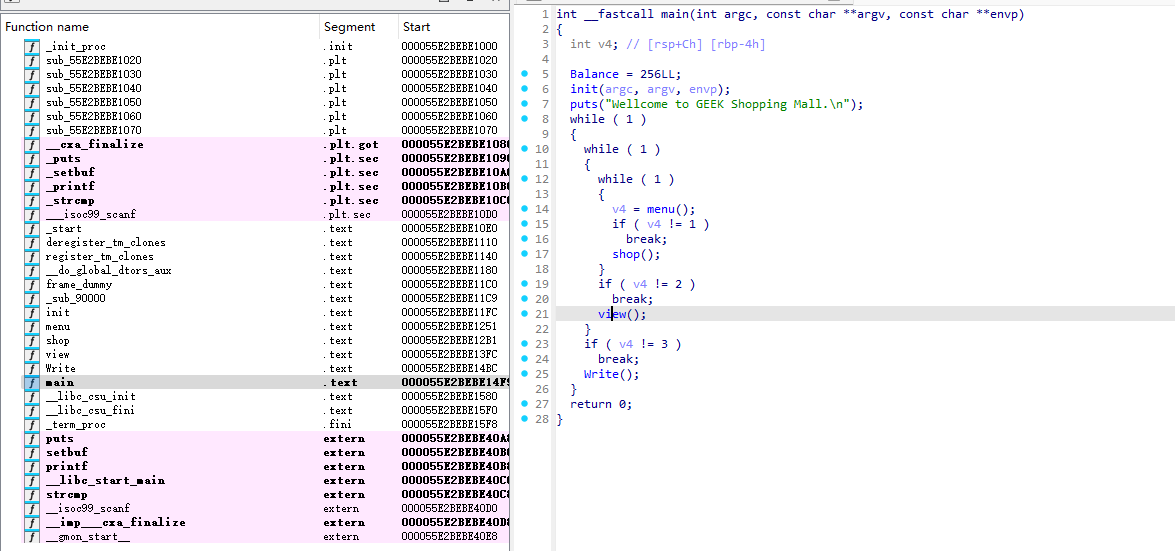Sort list by Function name column header
The width and height of the screenshot is (1175, 551).
[x=160, y=27]
